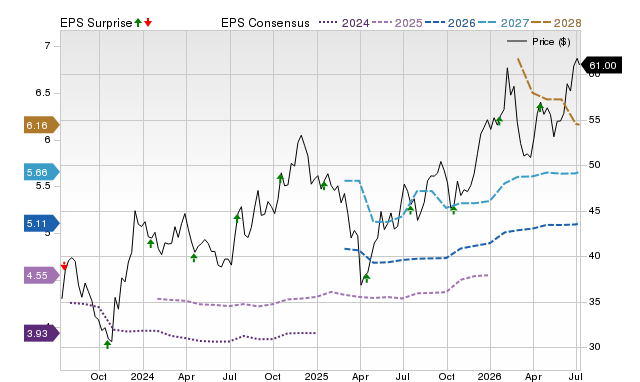The width and height of the screenshot is (640, 382).
Task: Click the green up arrow in the EPS Surprise legend
Action: pyautogui.click(x=138, y=23)
